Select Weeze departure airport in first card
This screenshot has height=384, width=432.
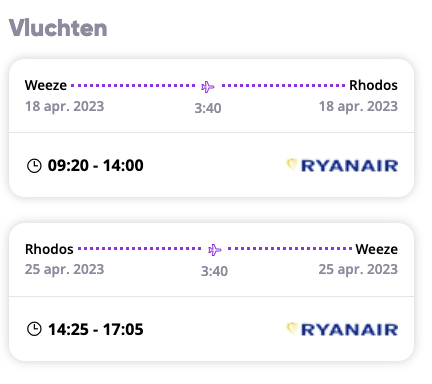[46, 85]
